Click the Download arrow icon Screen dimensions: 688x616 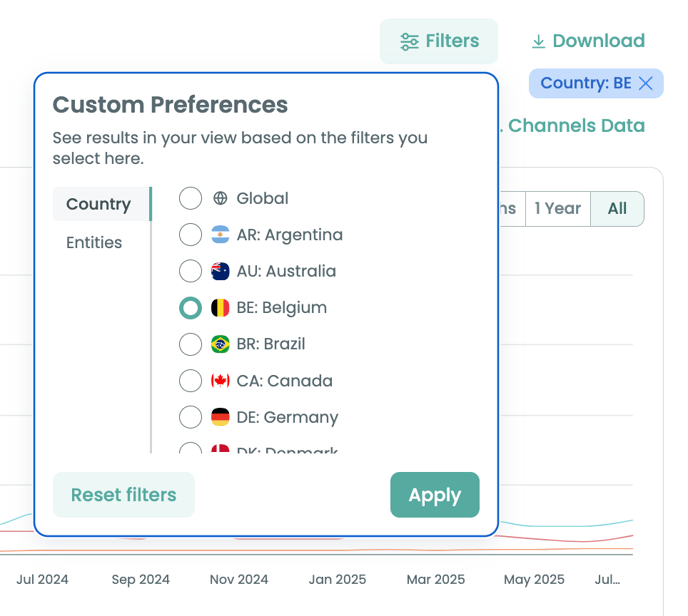point(538,41)
